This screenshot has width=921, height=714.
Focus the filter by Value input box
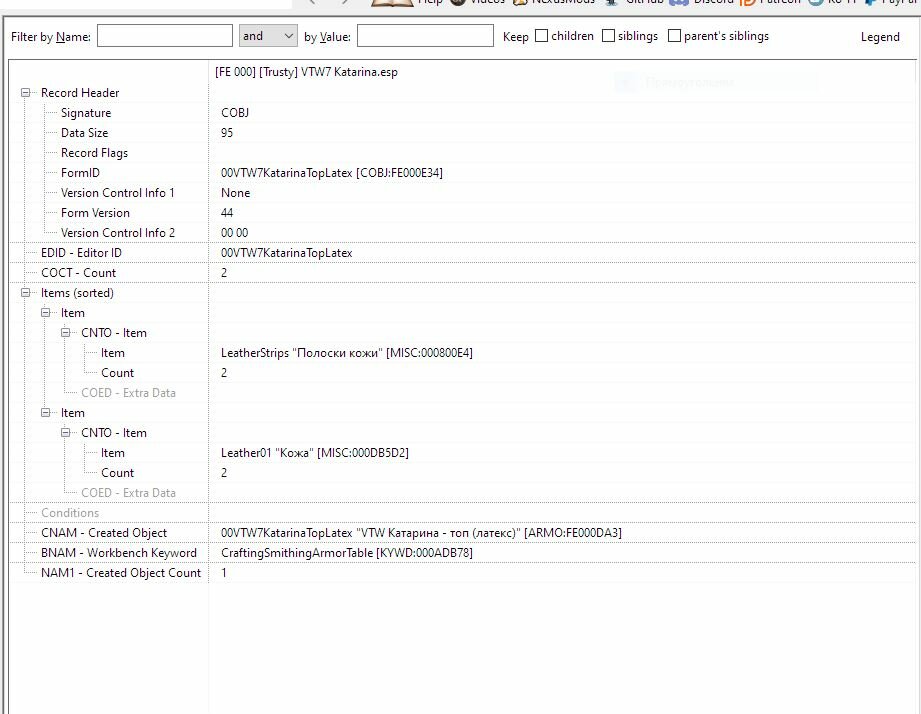tap(425, 36)
